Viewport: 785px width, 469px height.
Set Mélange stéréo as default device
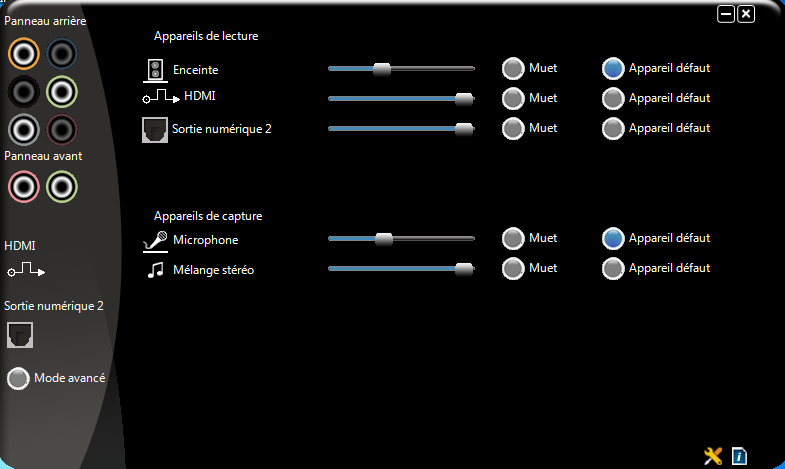(x=613, y=269)
